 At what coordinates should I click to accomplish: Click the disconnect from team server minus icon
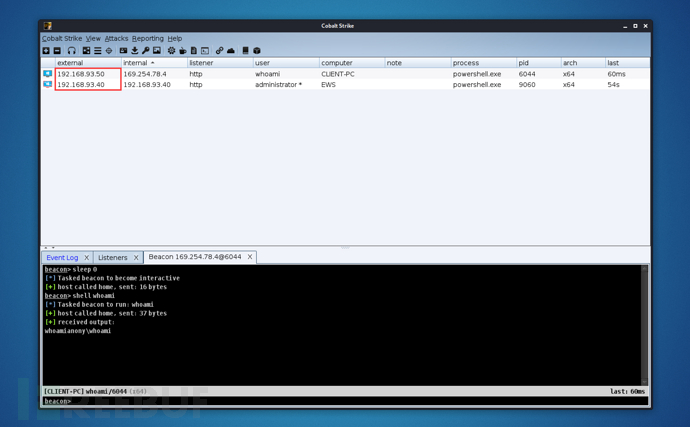coord(57,51)
